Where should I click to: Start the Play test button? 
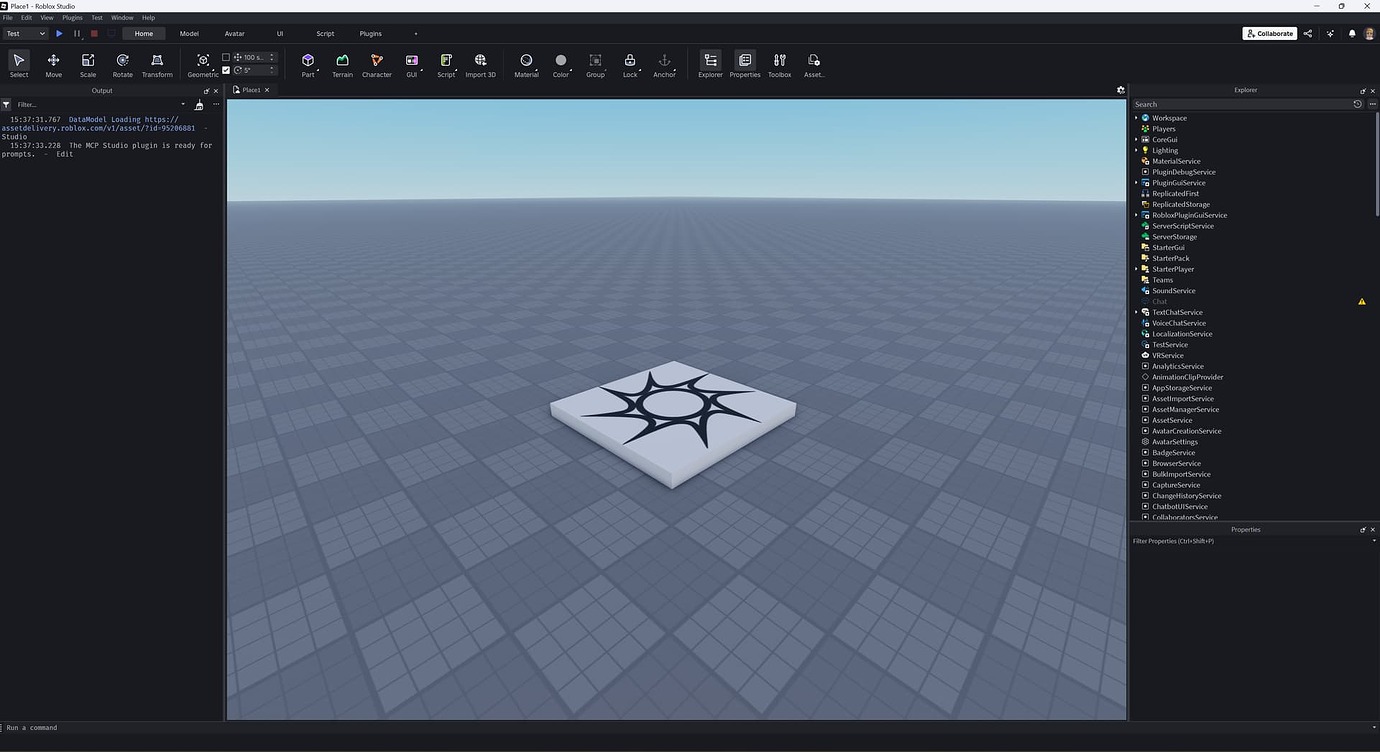tap(59, 33)
